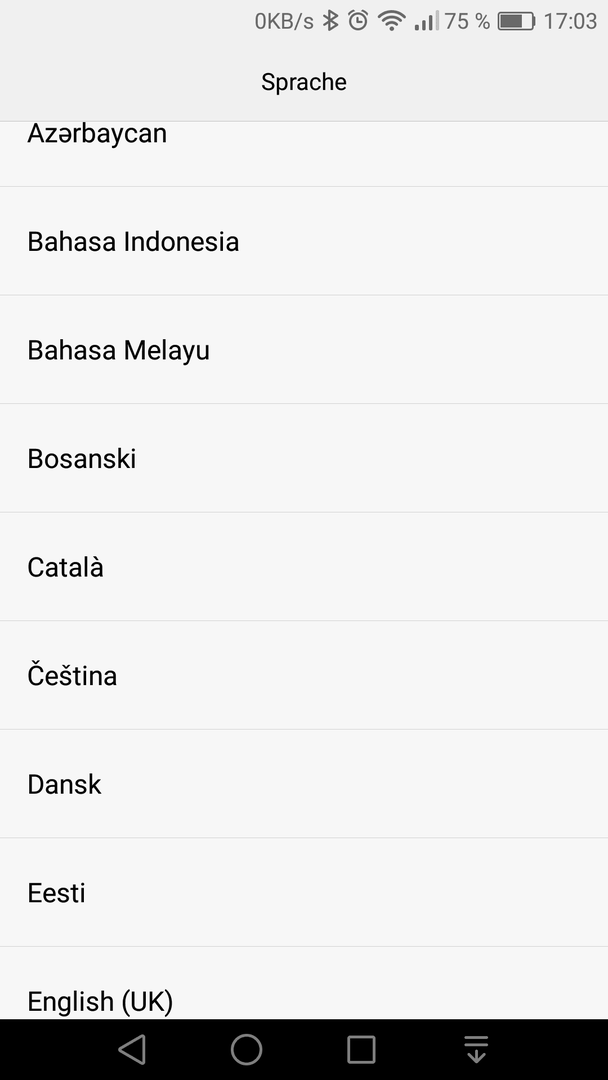Tap the battery indicator icon
The width and height of the screenshot is (608, 1080).
[x=516, y=21]
